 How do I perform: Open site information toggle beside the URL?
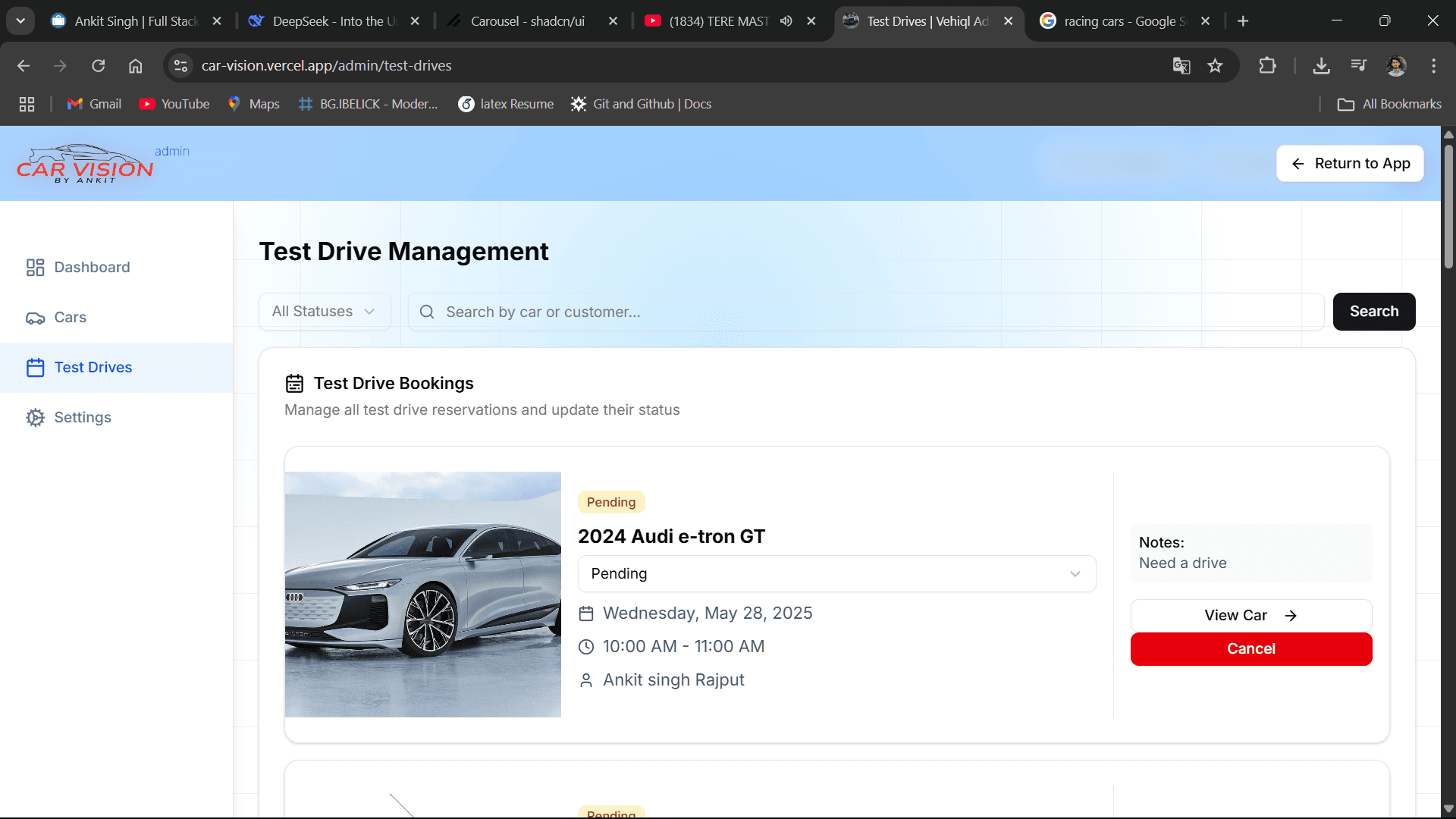click(x=180, y=66)
